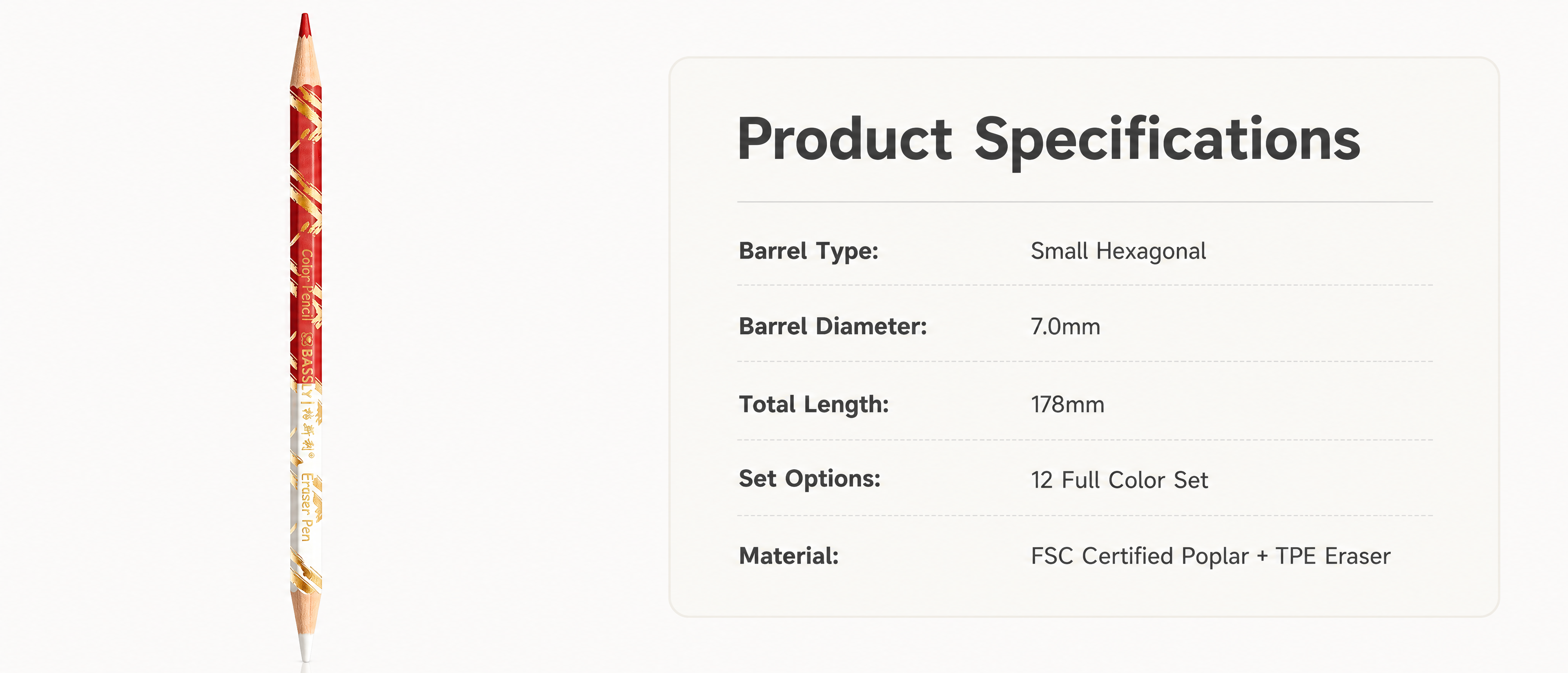The height and width of the screenshot is (673, 1568).
Task: Click the Barrel Diameter label
Action: (832, 327)
